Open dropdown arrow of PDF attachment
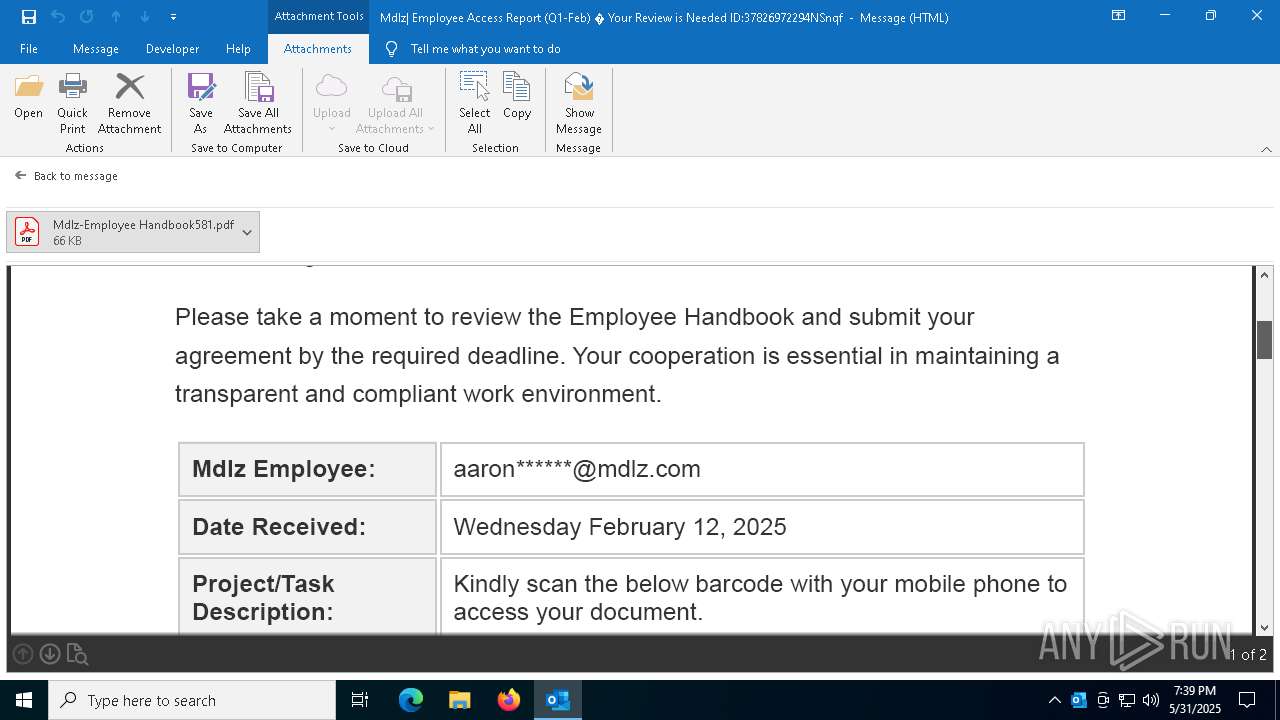This screenshot has height=720, width=1280. coord(247,232)
